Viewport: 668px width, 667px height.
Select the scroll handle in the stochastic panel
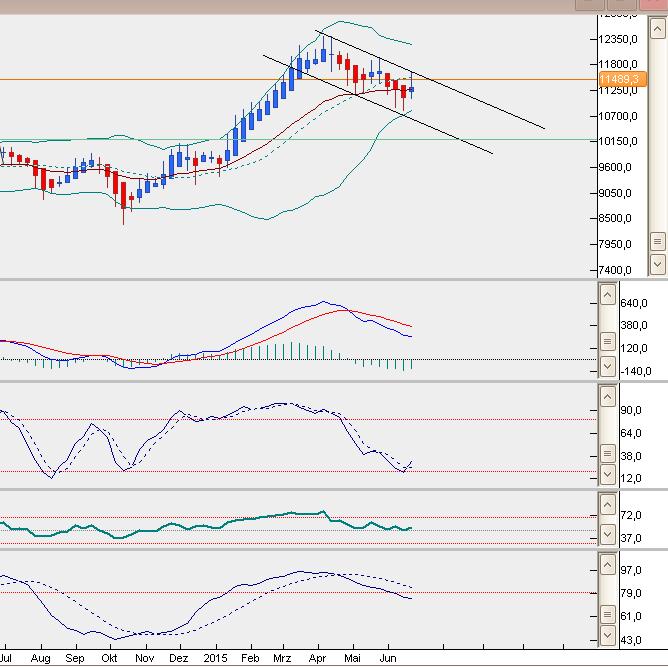(607, 453)
